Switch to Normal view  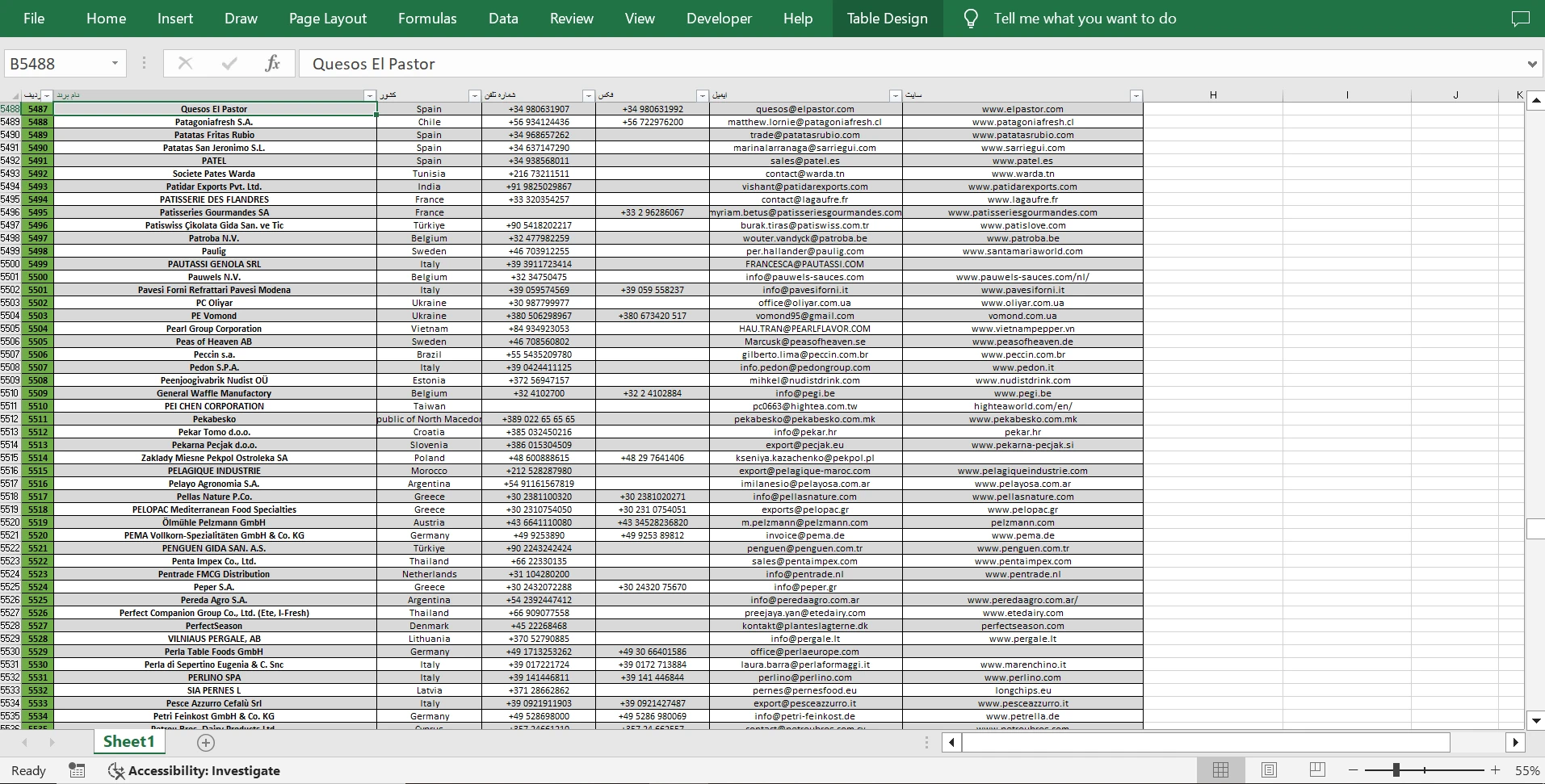tap(1220, 770)
